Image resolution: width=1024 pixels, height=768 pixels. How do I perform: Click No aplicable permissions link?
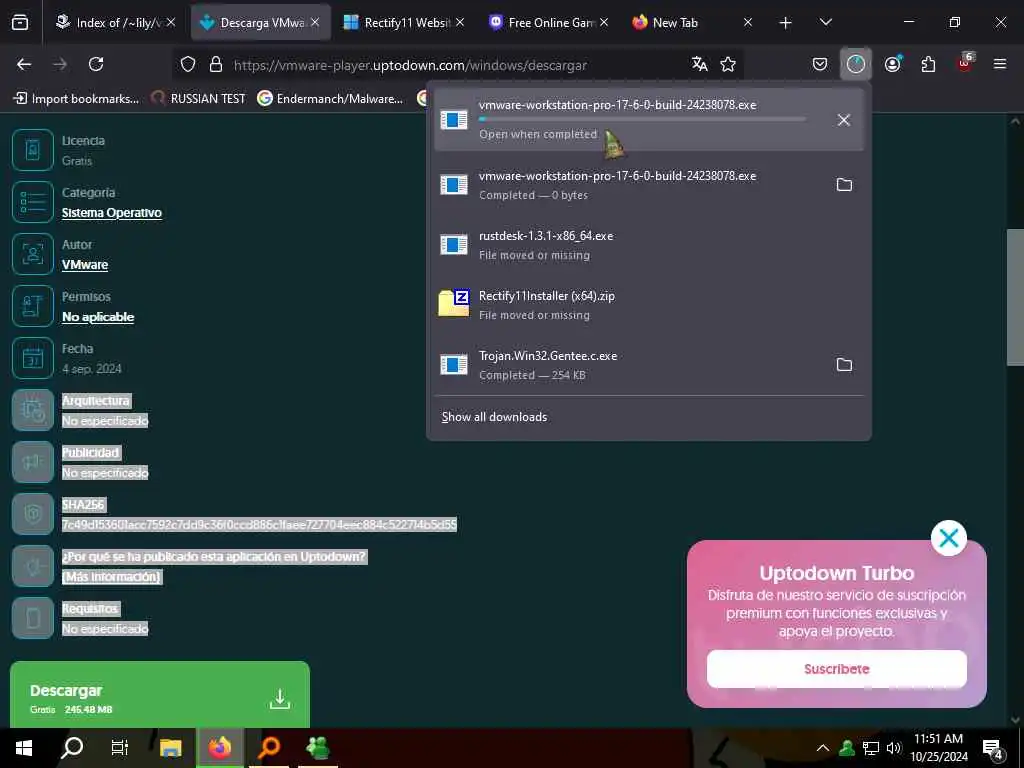[x=98, y=317]
